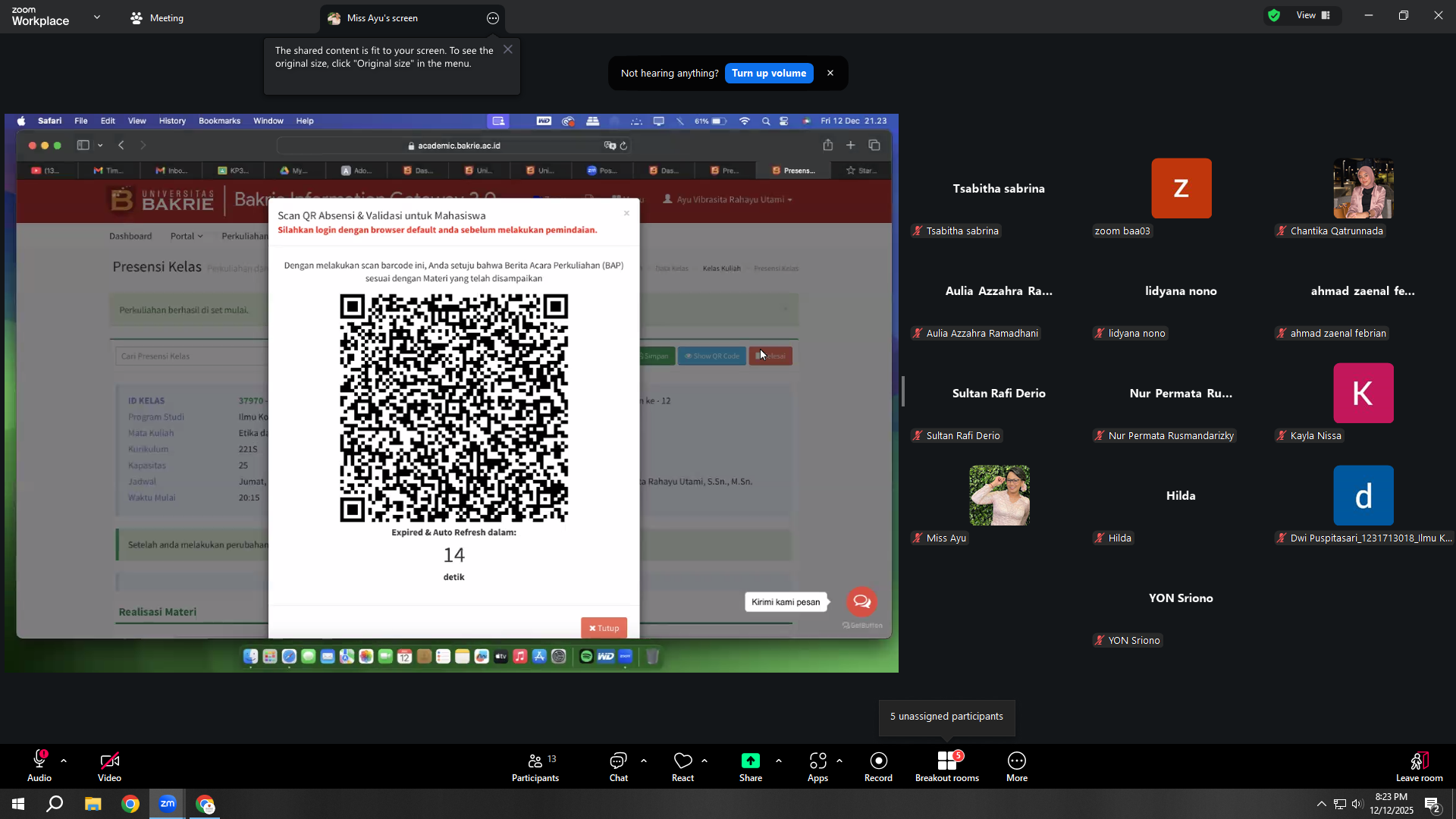Start sharing with the Share button

coord(751,766)
